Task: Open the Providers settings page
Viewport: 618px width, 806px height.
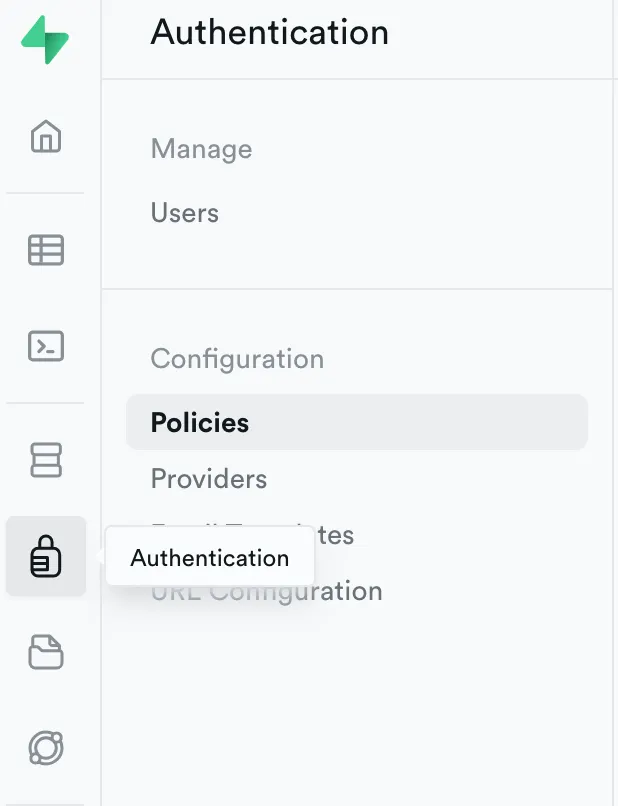Action: (x=209, y=479)
